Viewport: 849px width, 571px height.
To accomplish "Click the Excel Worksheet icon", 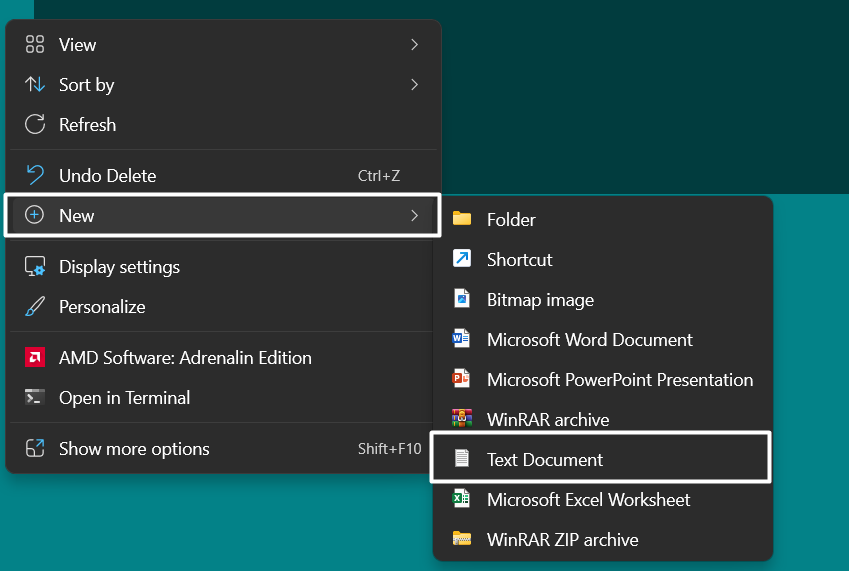I will click(x=461, y=499).
